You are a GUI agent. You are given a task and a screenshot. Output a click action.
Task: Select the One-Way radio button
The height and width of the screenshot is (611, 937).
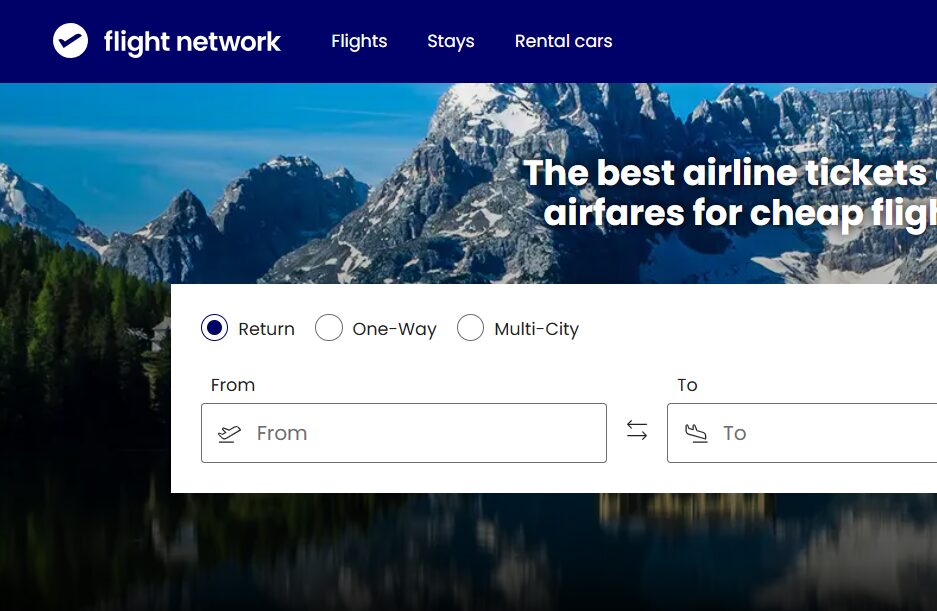[329, 328]
